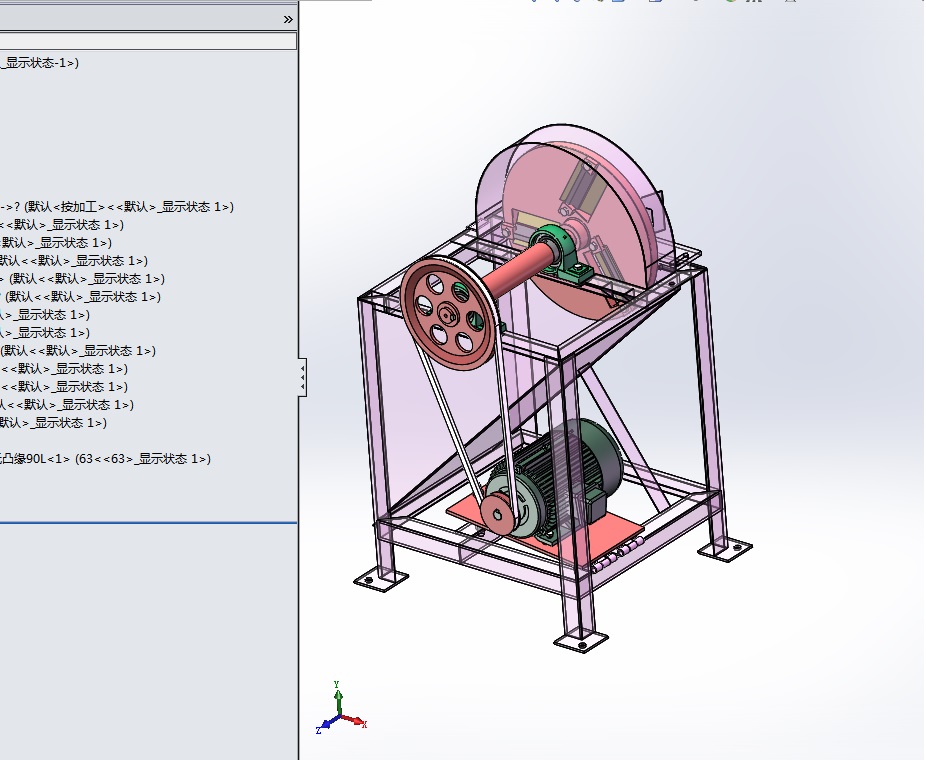
Task: Select the tree row ending '显示状态-1>)'
Action: click(40, 63)
